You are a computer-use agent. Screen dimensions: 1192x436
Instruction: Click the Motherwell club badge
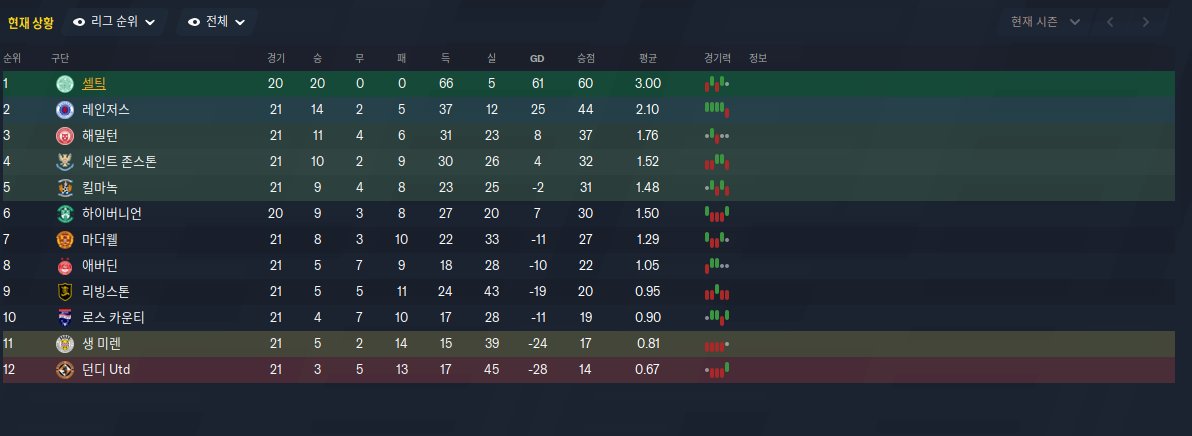(x=65, y=240)
